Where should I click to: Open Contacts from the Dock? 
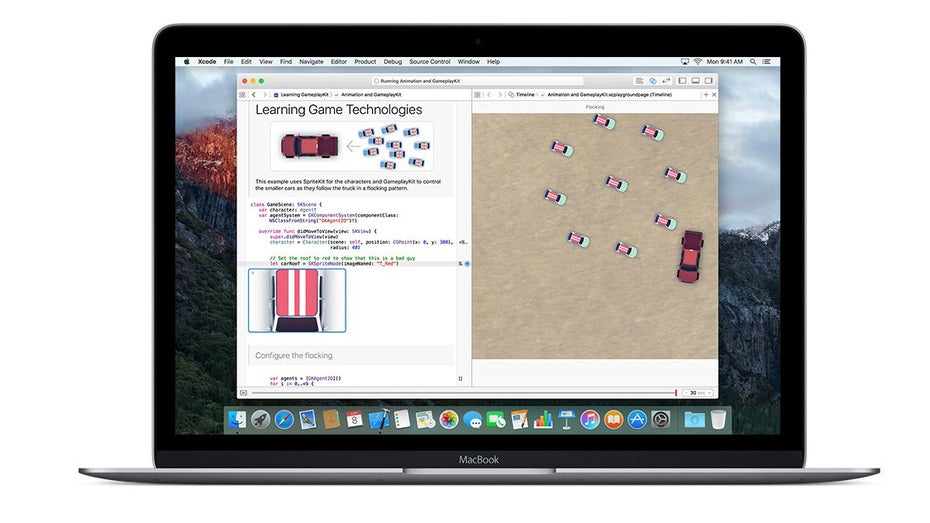point(331,420)
